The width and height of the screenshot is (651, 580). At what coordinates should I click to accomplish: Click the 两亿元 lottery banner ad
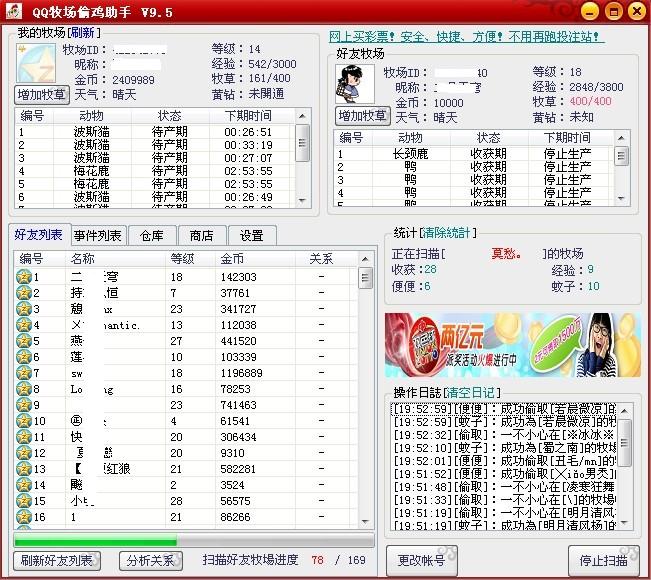[x=513, y=345]
